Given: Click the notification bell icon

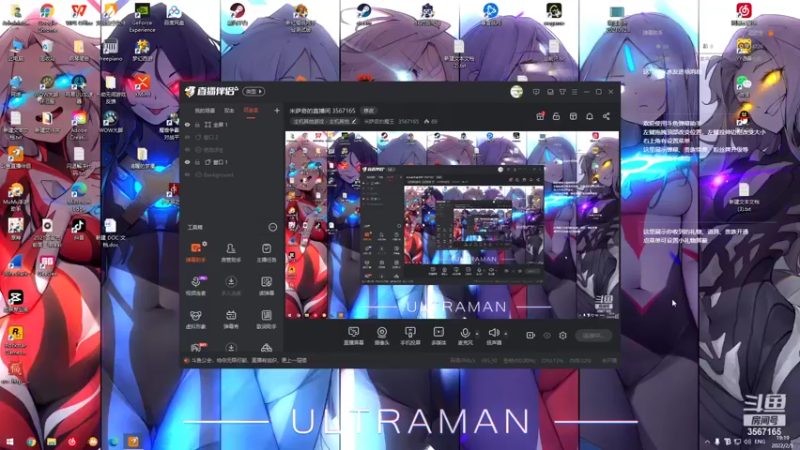Looking at the screenshot, I should tap(589, 116).
